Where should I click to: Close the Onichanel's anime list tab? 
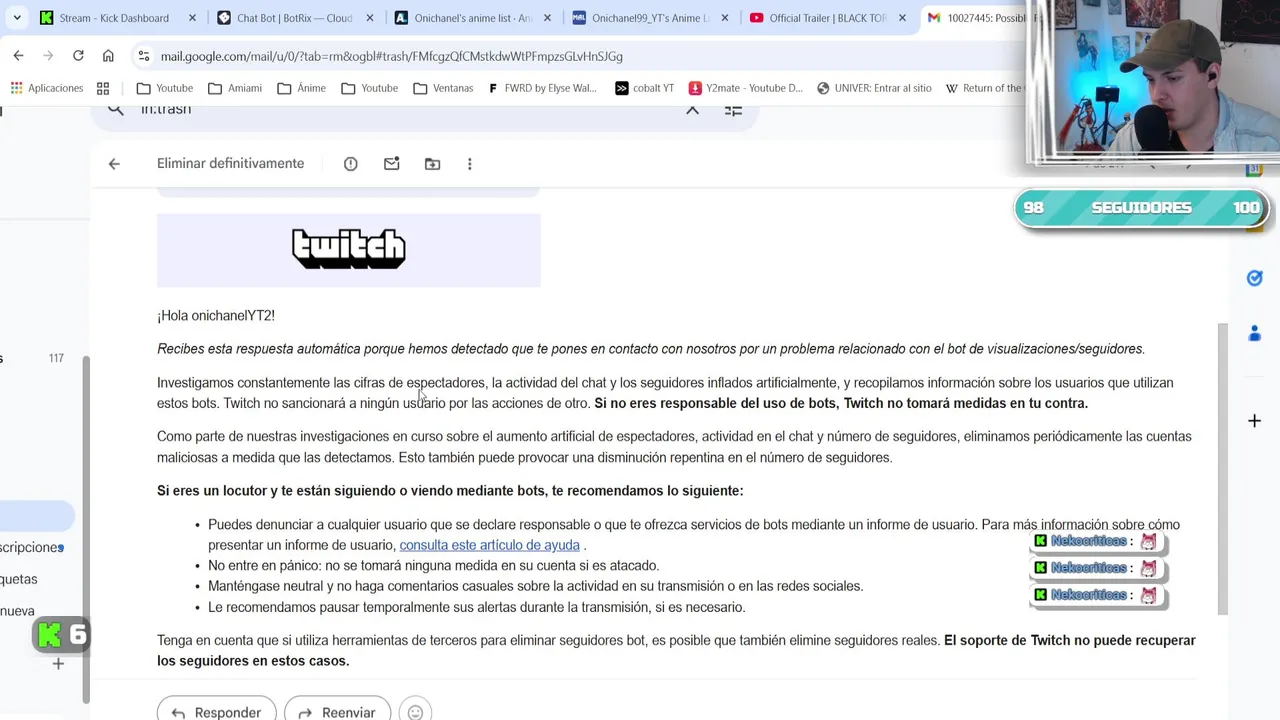click(549, 18)
